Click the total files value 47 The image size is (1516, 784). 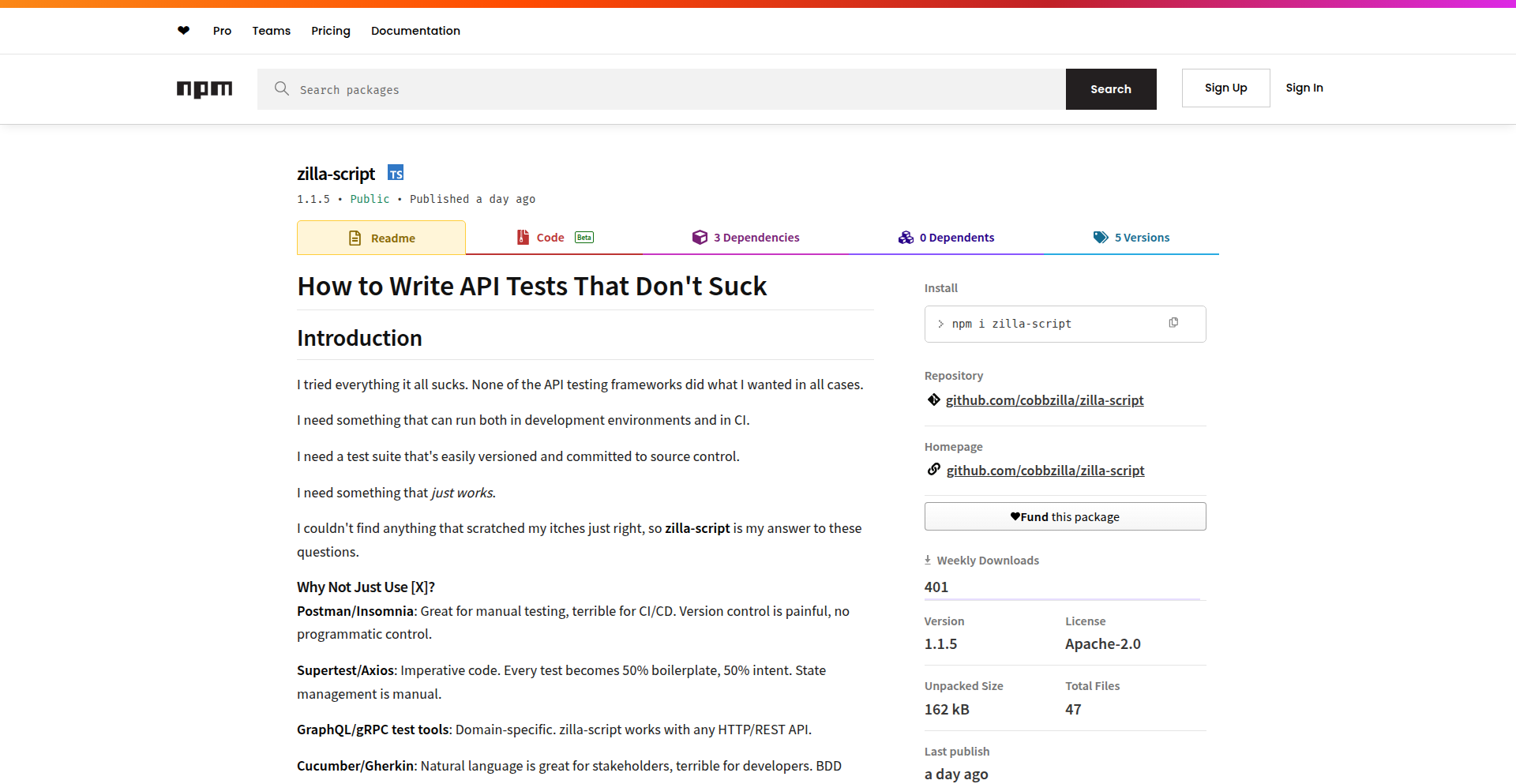pyautogui.click(x=1073, y=709)
